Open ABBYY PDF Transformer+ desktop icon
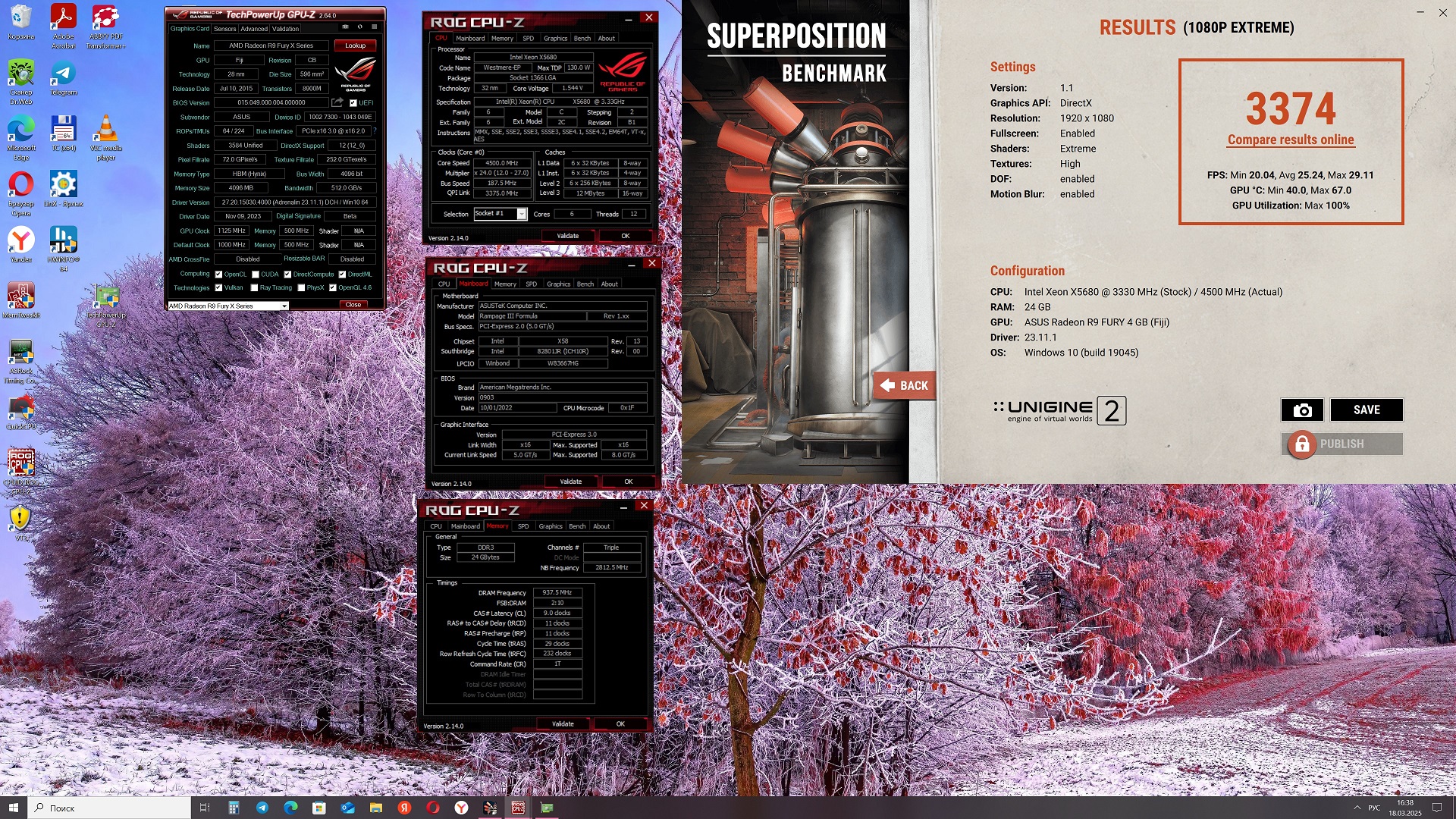This screenshot has width=1456, height=819. pyautogui.click(x=106, y=27)
